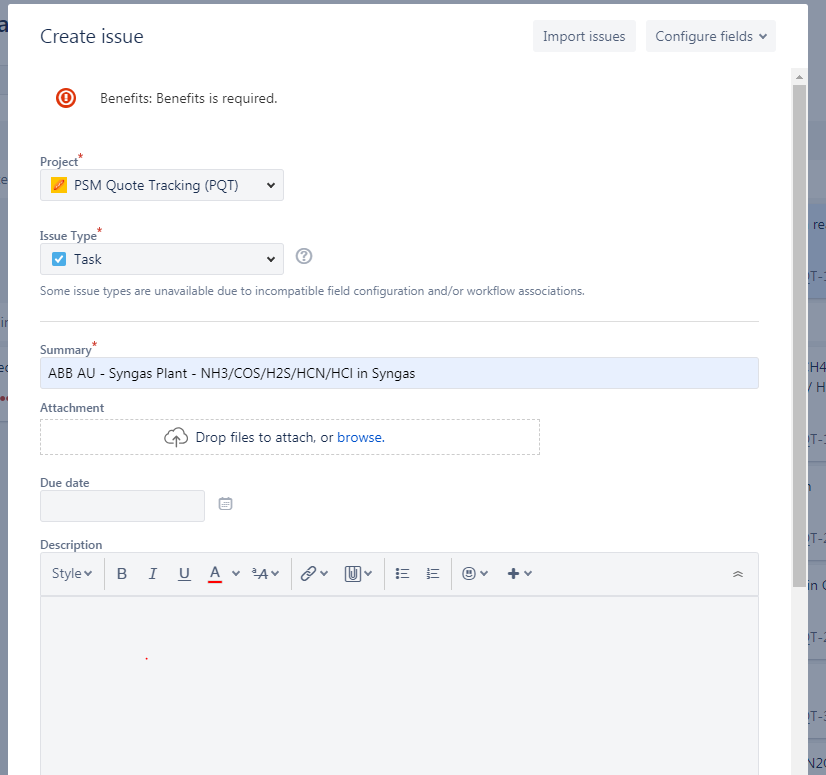The image size is (826, 775).
Task: Open attachment insert menu icon
Action: click(352, 573)
